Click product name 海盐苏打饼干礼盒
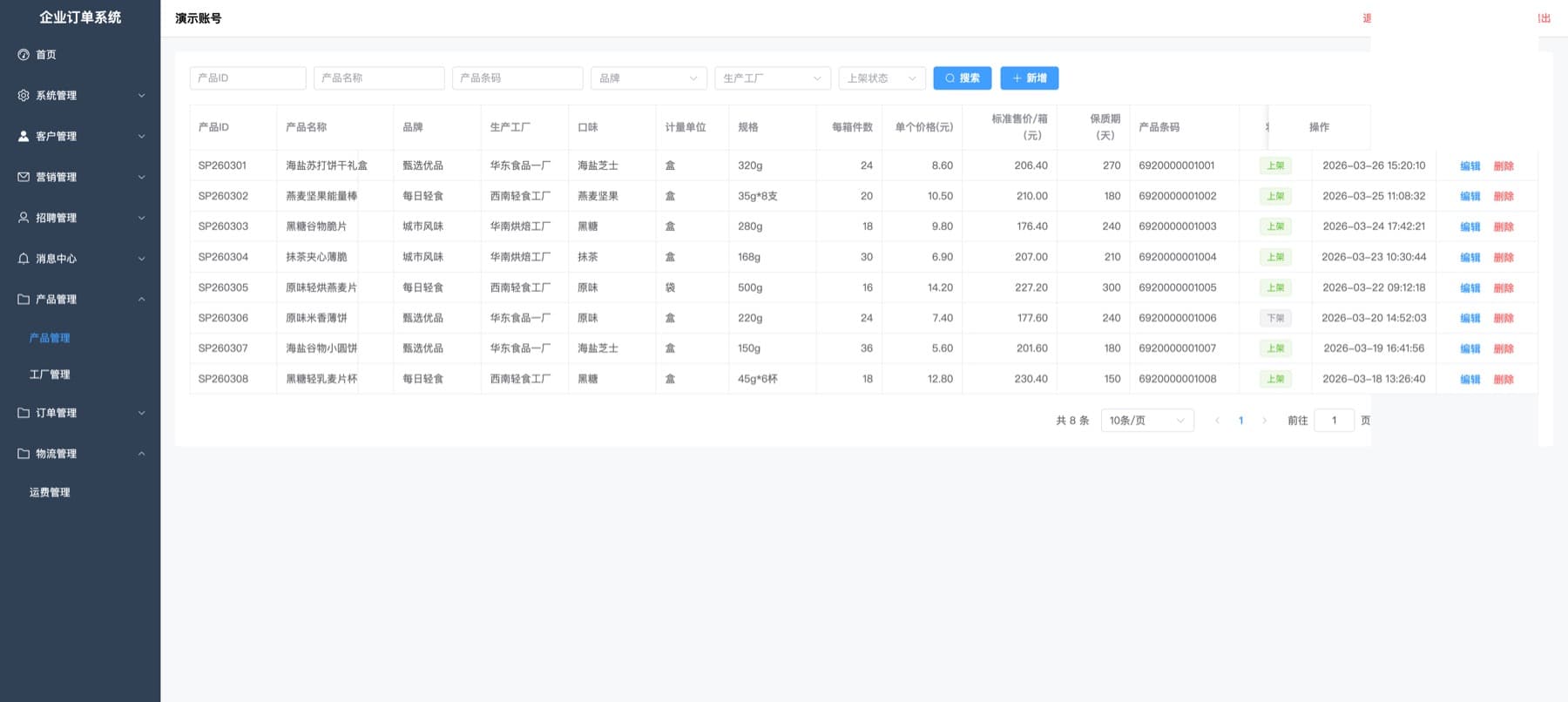1568x702 pixels. [x=327, y=165]
